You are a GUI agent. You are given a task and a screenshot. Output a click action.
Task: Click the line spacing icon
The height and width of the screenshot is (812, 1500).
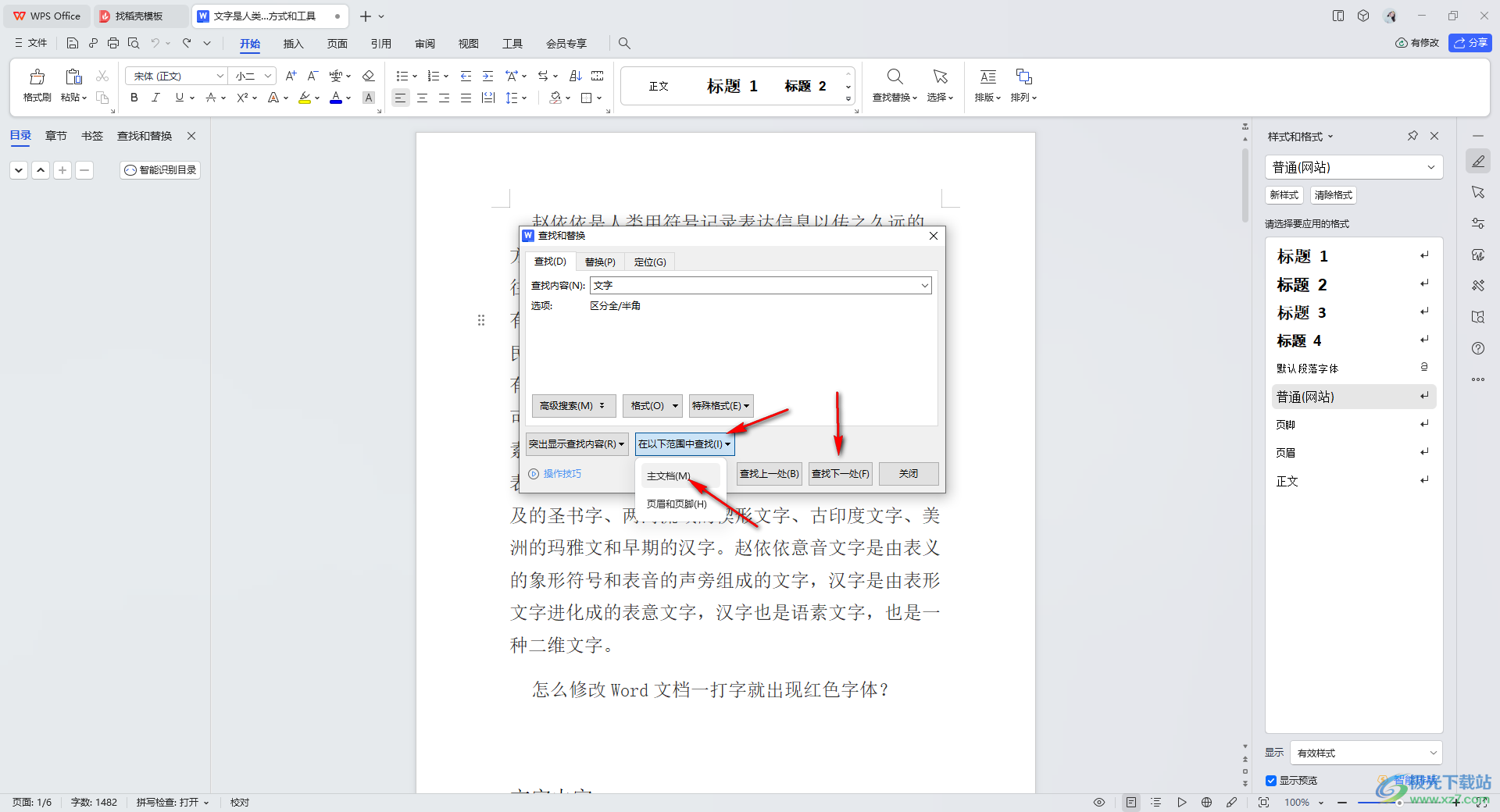pyautogui.click(x=511, y=98)
